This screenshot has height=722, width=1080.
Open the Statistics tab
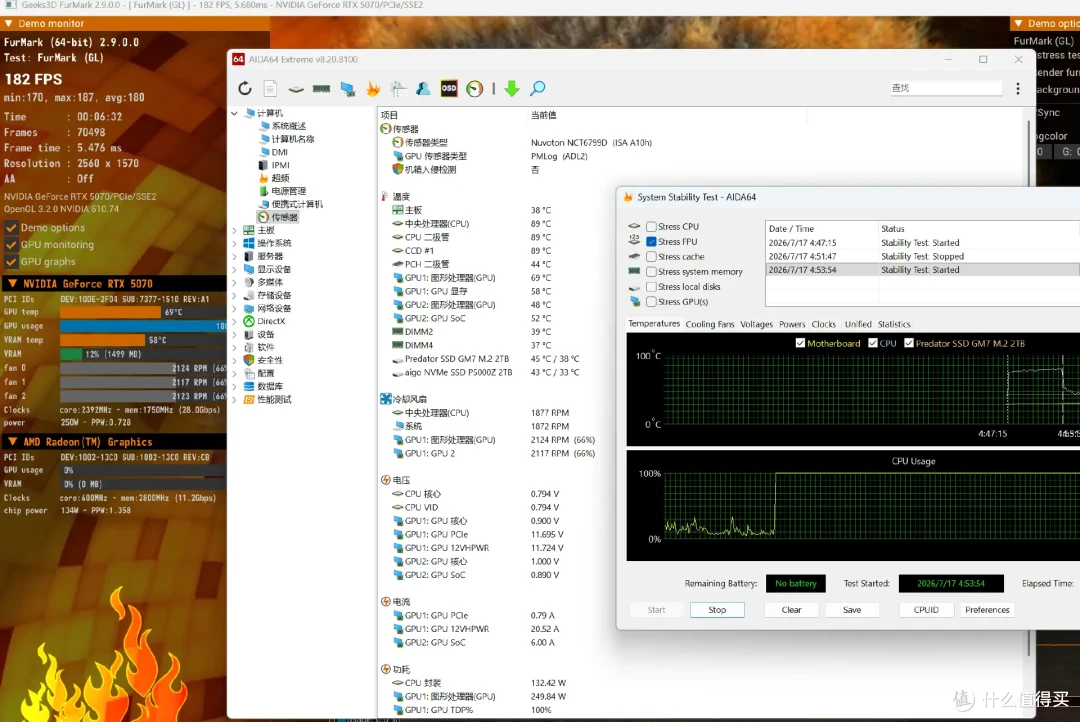pos(894,324)
